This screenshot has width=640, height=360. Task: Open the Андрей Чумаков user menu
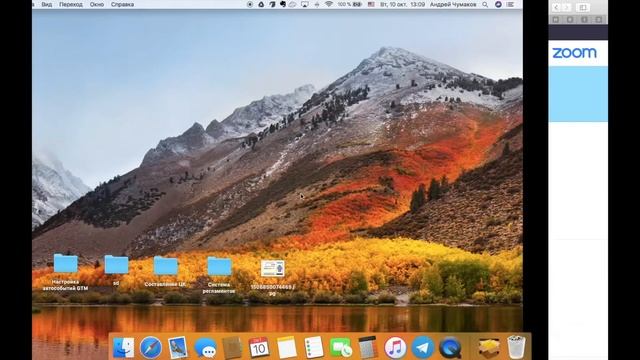pos(453,4)
